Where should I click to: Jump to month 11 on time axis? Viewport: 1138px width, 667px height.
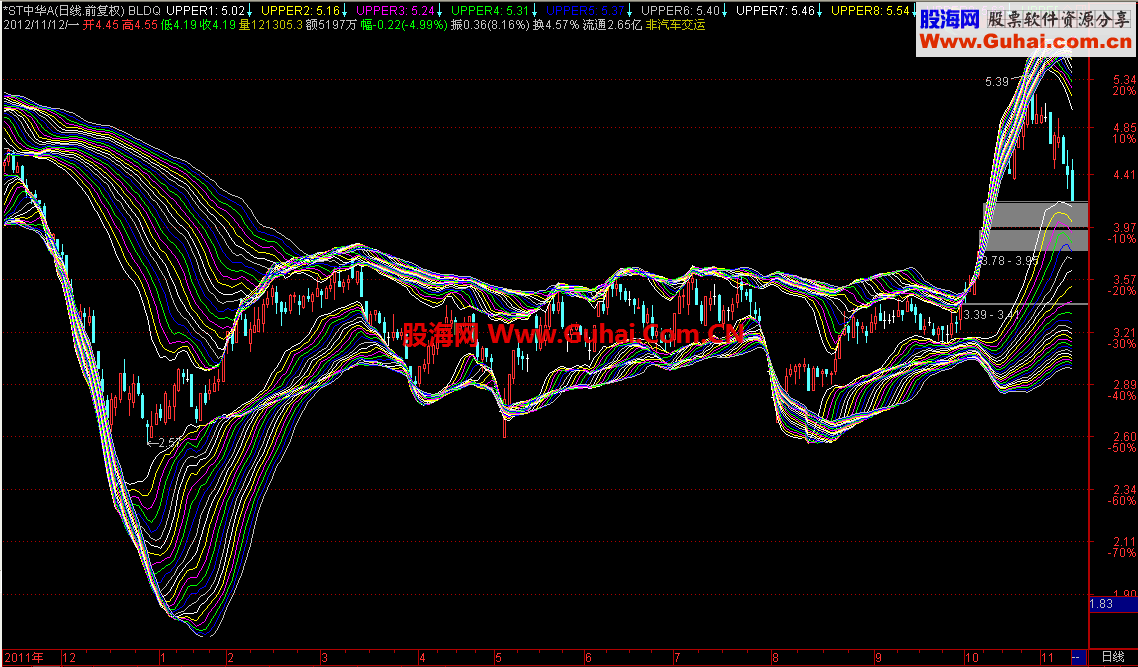click(1047, 658)
